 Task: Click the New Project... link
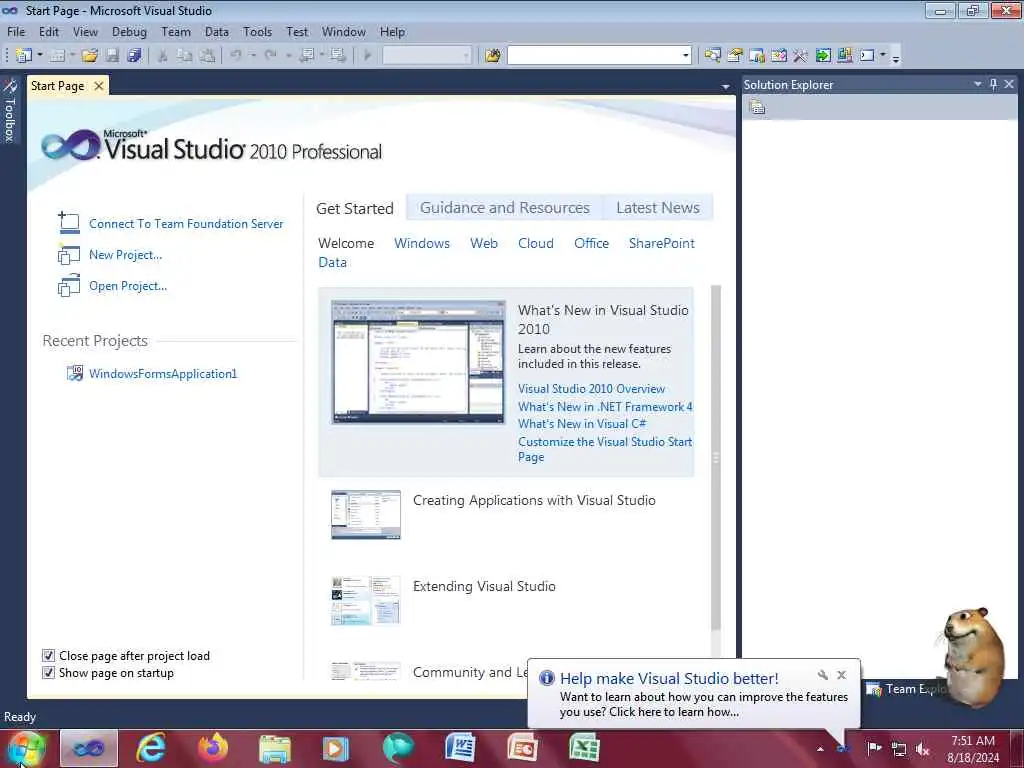(125, 255)
